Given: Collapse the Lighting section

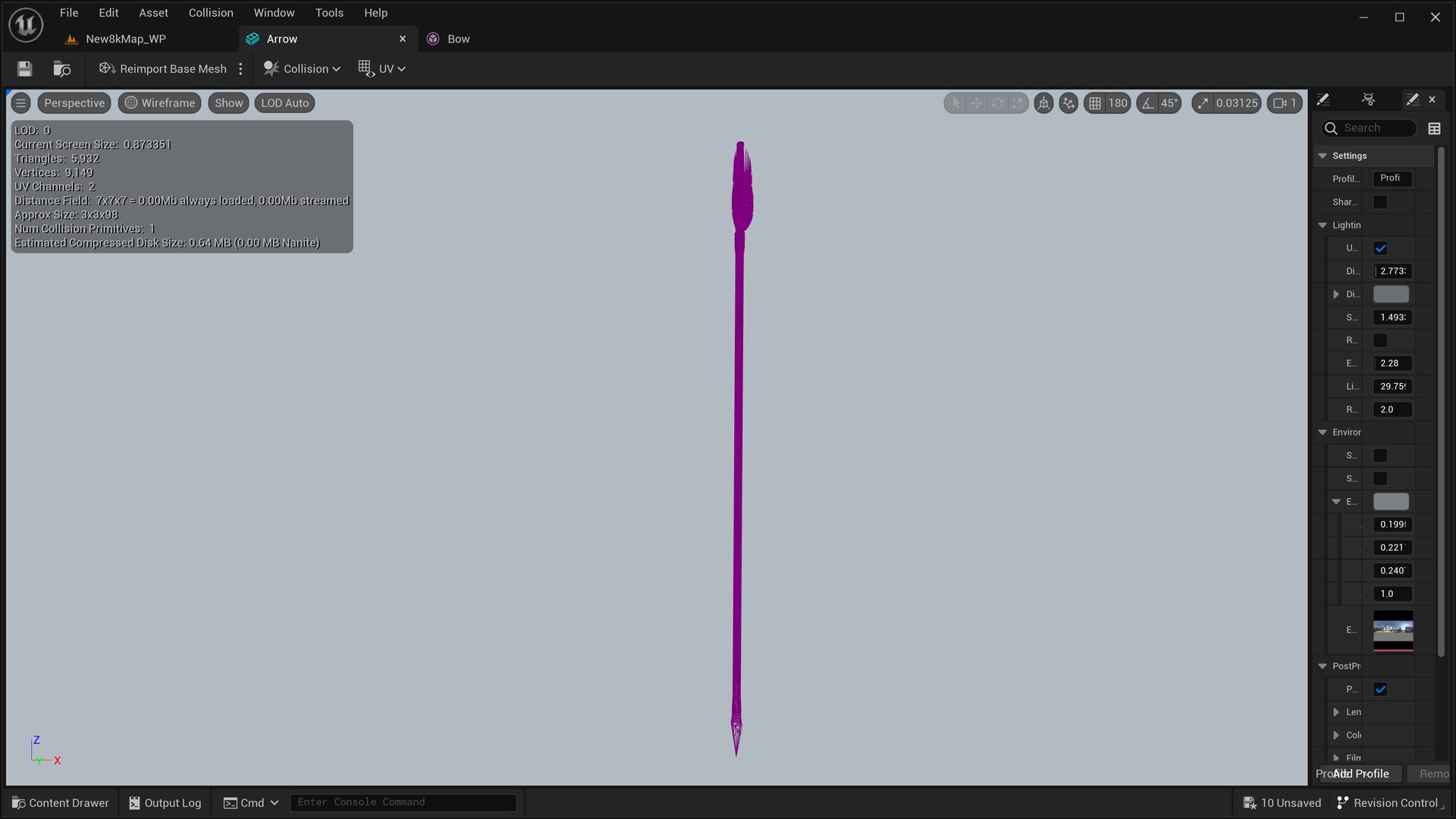Looking at the screenshot, I should click(x=1323, y=225).
